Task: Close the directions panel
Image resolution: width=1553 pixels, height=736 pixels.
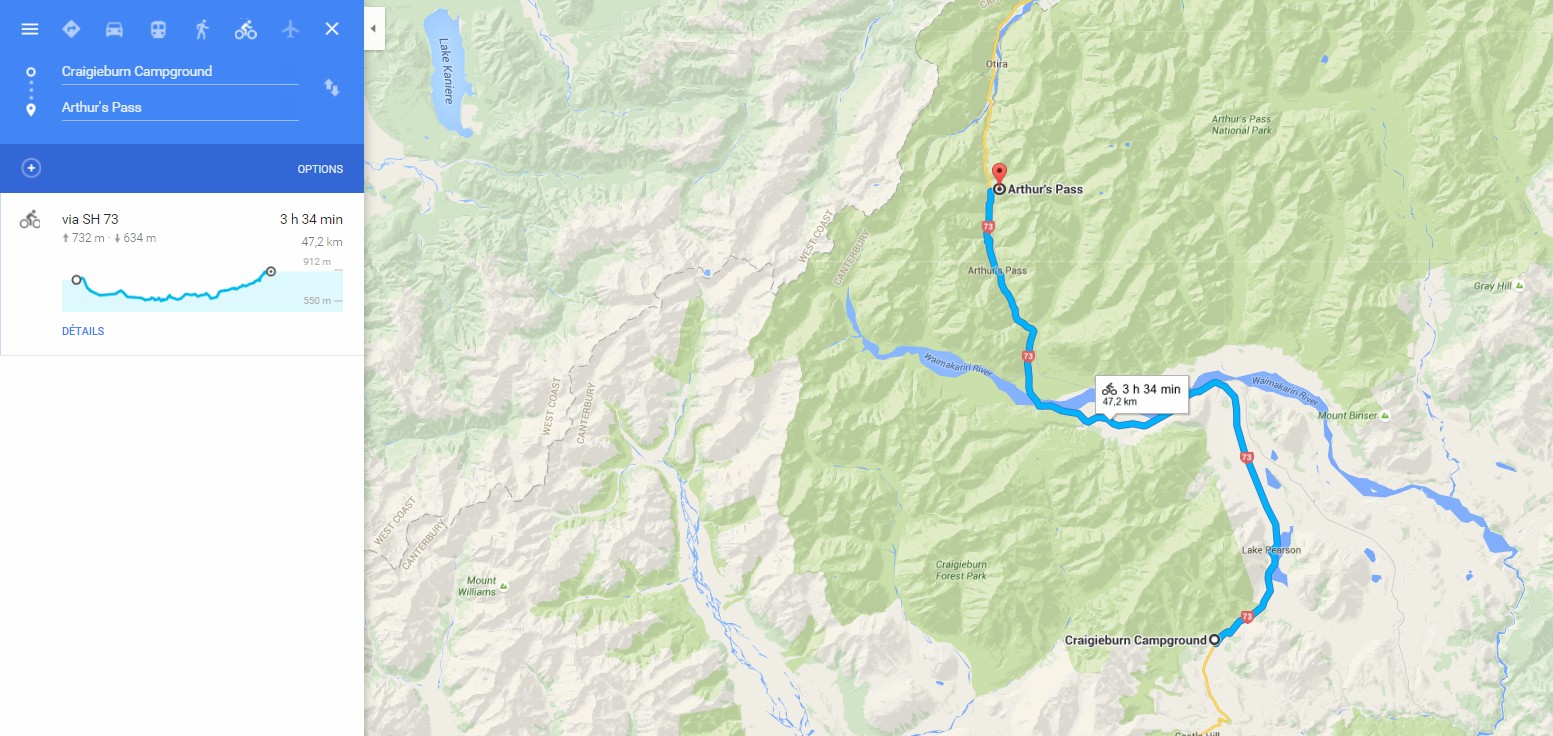Action: pos(332,29)
